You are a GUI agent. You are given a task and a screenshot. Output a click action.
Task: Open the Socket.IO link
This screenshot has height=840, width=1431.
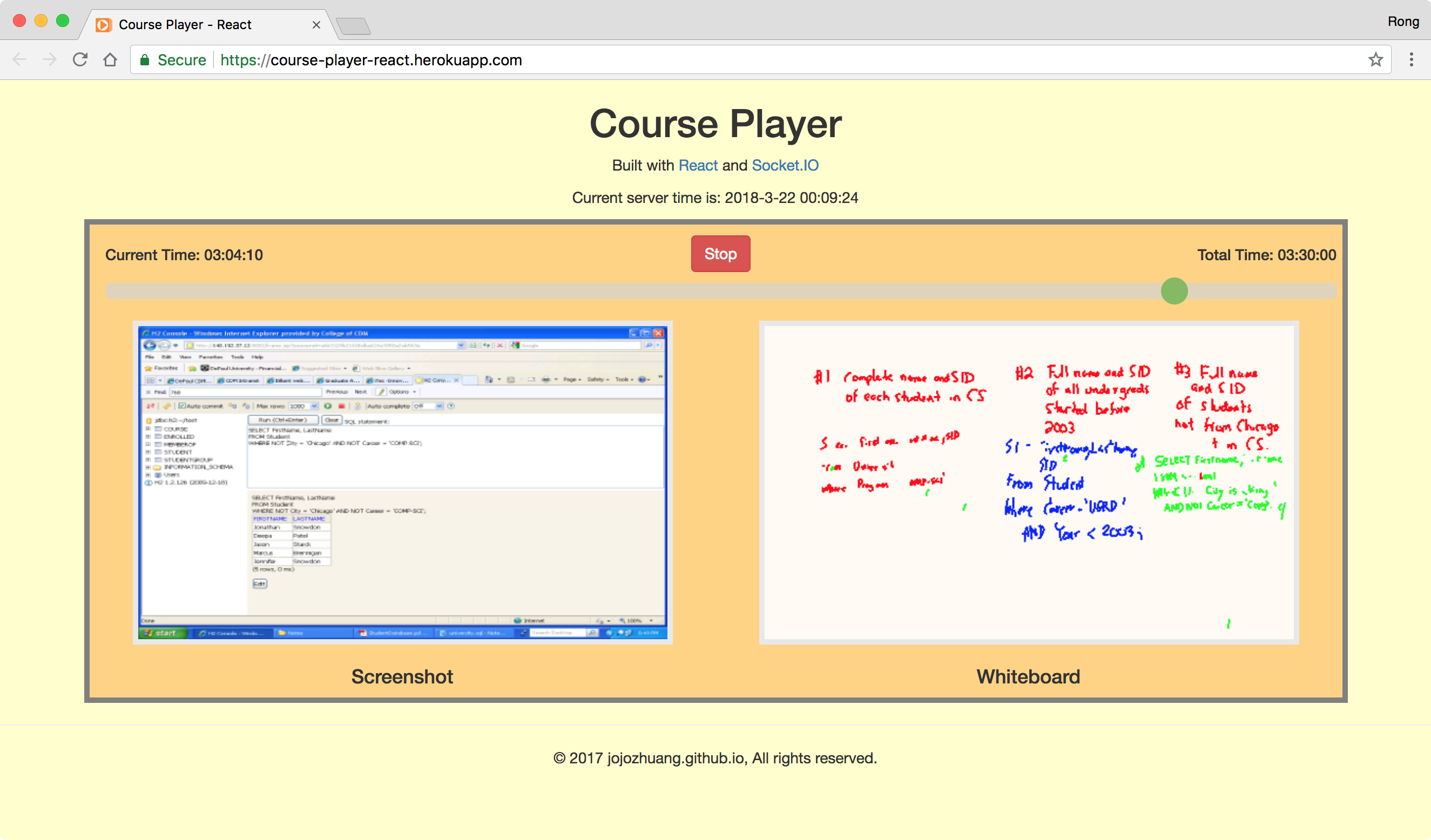click(785, 165)
